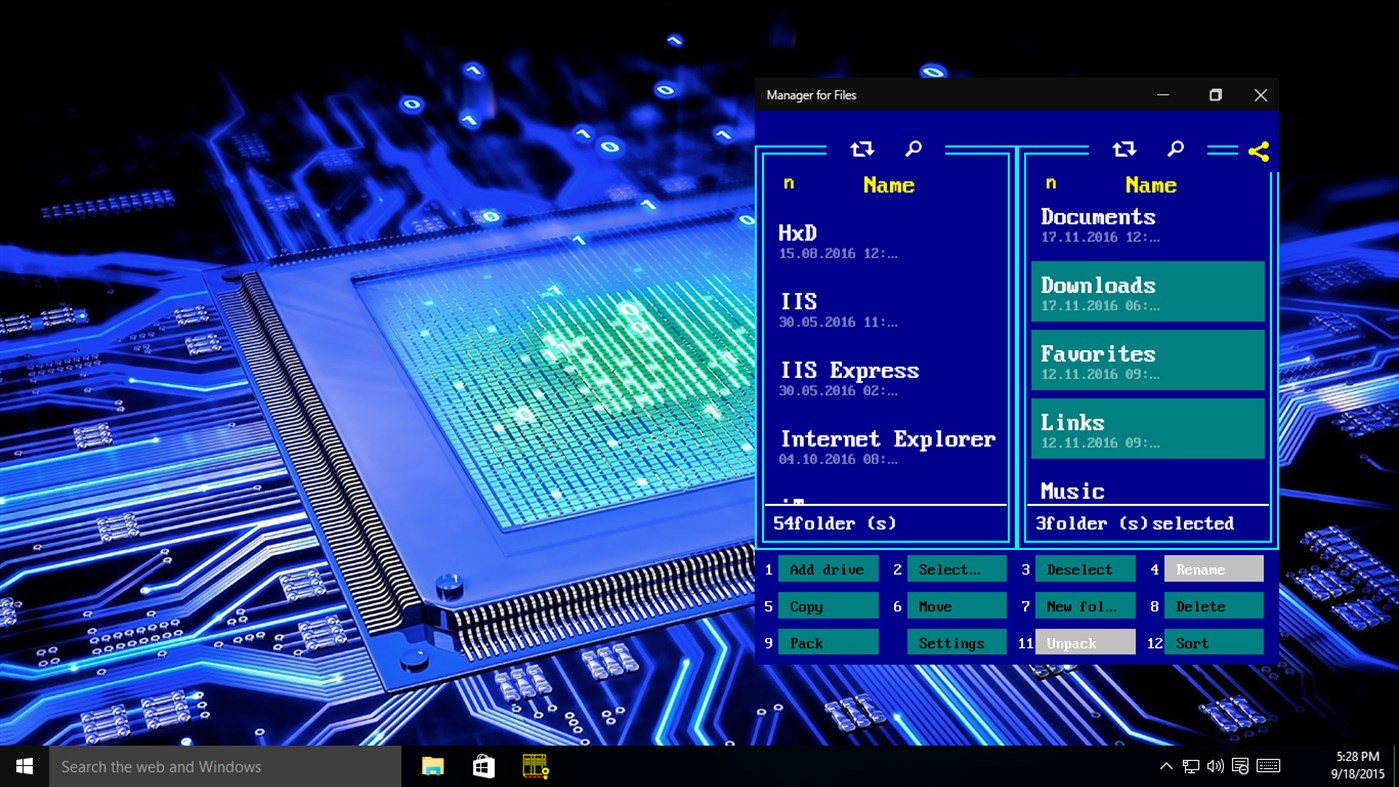
Task: Click the grayed Unpack button
Action: pos(1085,643)
